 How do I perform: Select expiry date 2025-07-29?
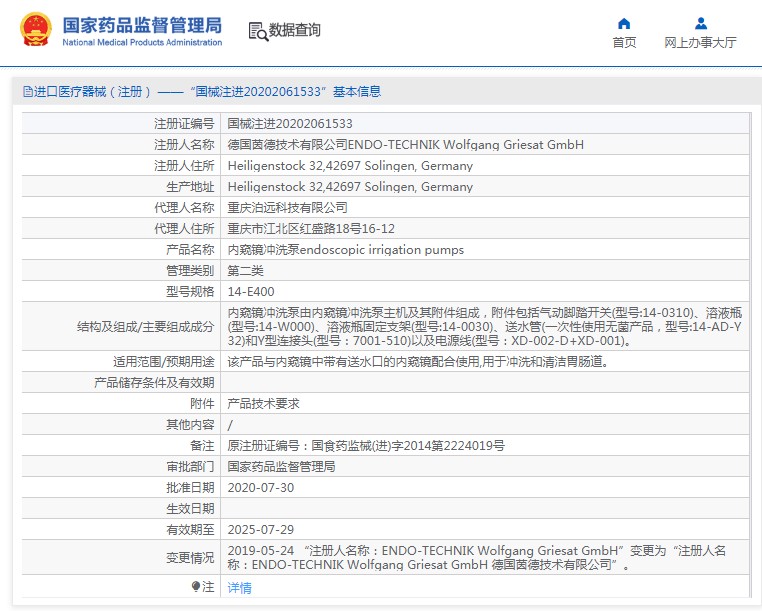pyautogui.click(x=261, y=529)
